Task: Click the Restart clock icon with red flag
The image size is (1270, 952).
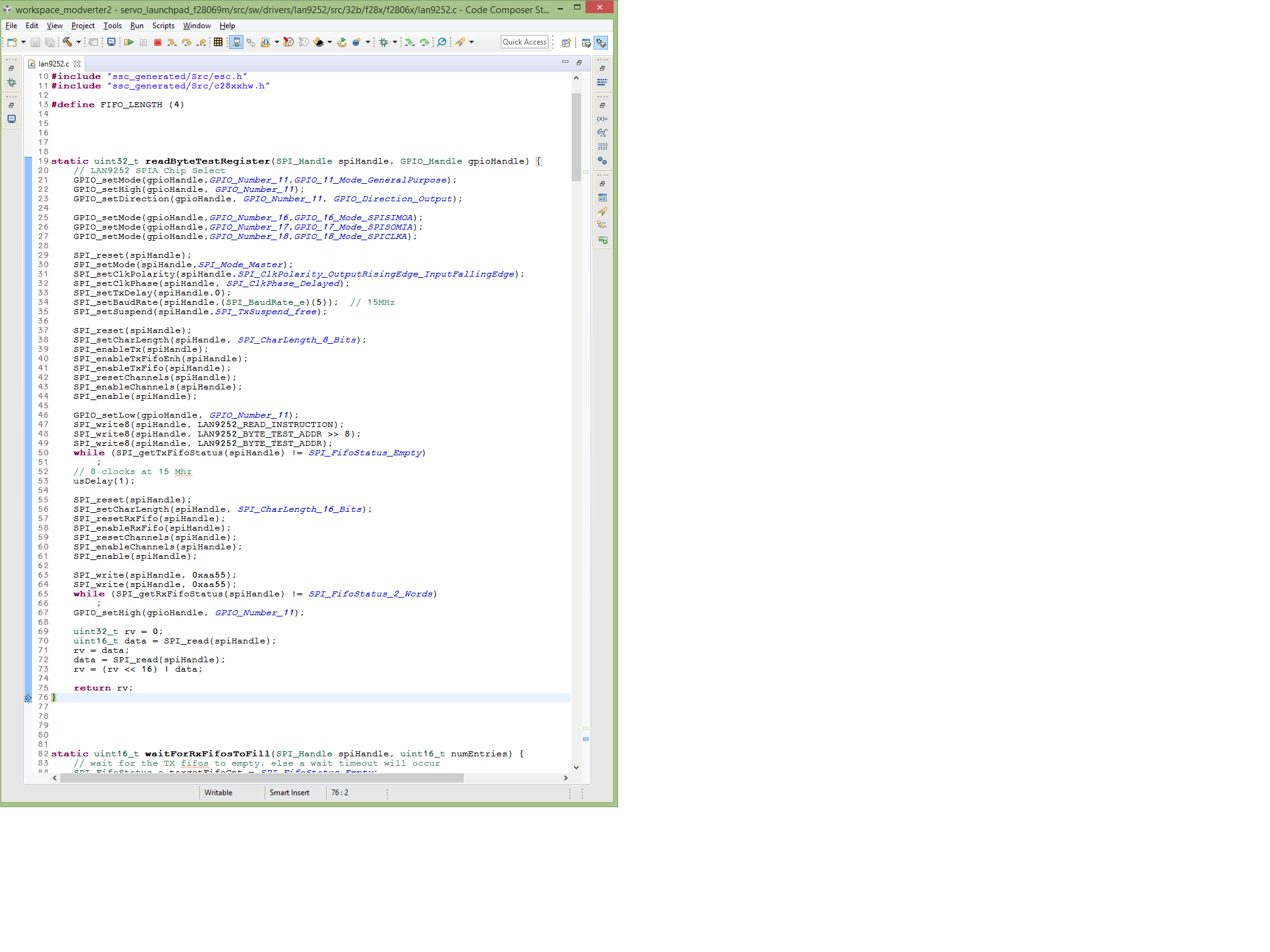Action: coord(289,42)
